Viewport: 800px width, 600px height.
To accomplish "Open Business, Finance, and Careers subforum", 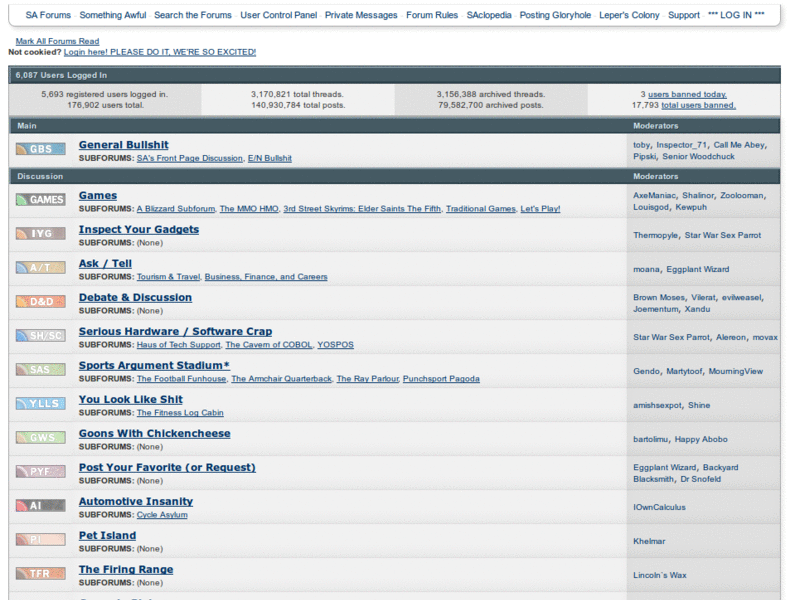I will 266,277.
